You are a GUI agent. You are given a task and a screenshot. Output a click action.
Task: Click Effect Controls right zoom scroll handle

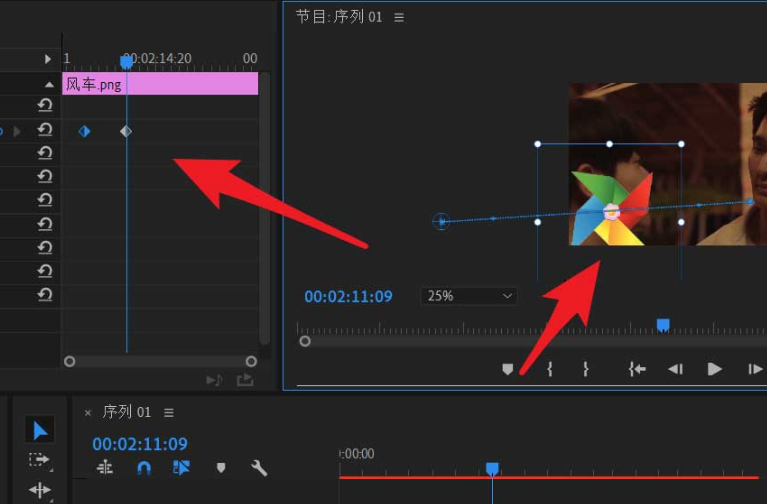point(251,361)
